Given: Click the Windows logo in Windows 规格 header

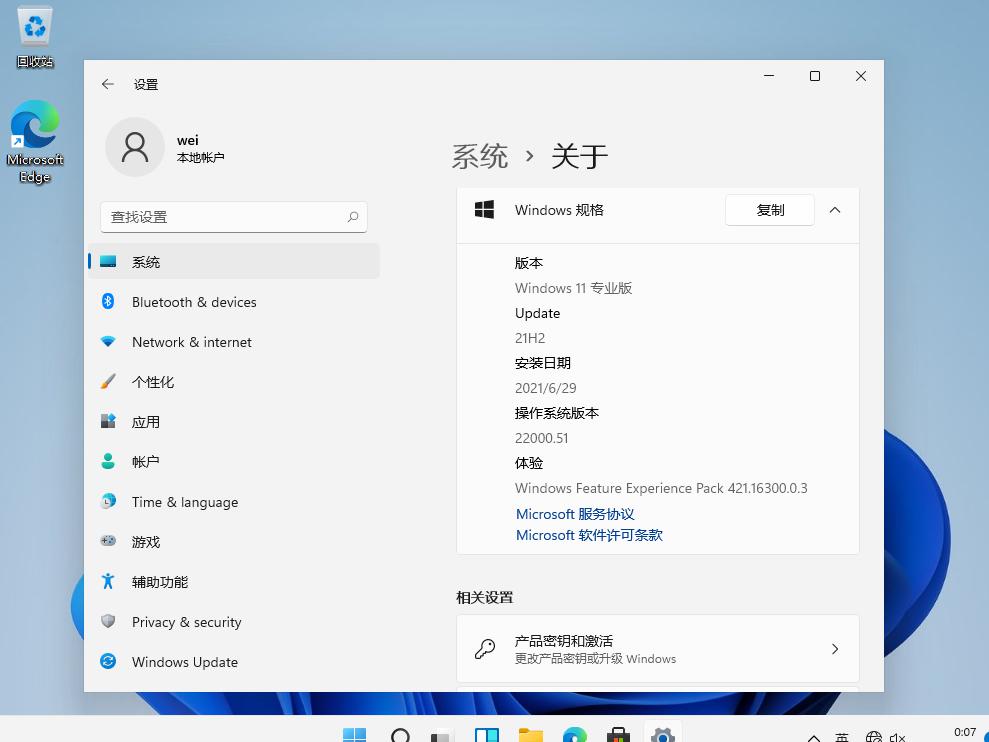Looking at the screenshot, I should (x=484, y=209).
